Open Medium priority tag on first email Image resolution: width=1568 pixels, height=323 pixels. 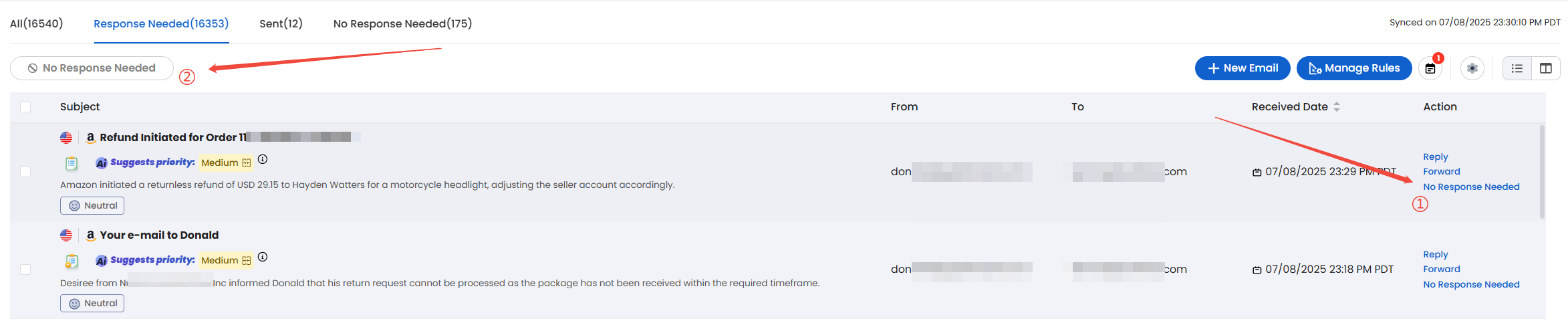click(x=226, y=163)
